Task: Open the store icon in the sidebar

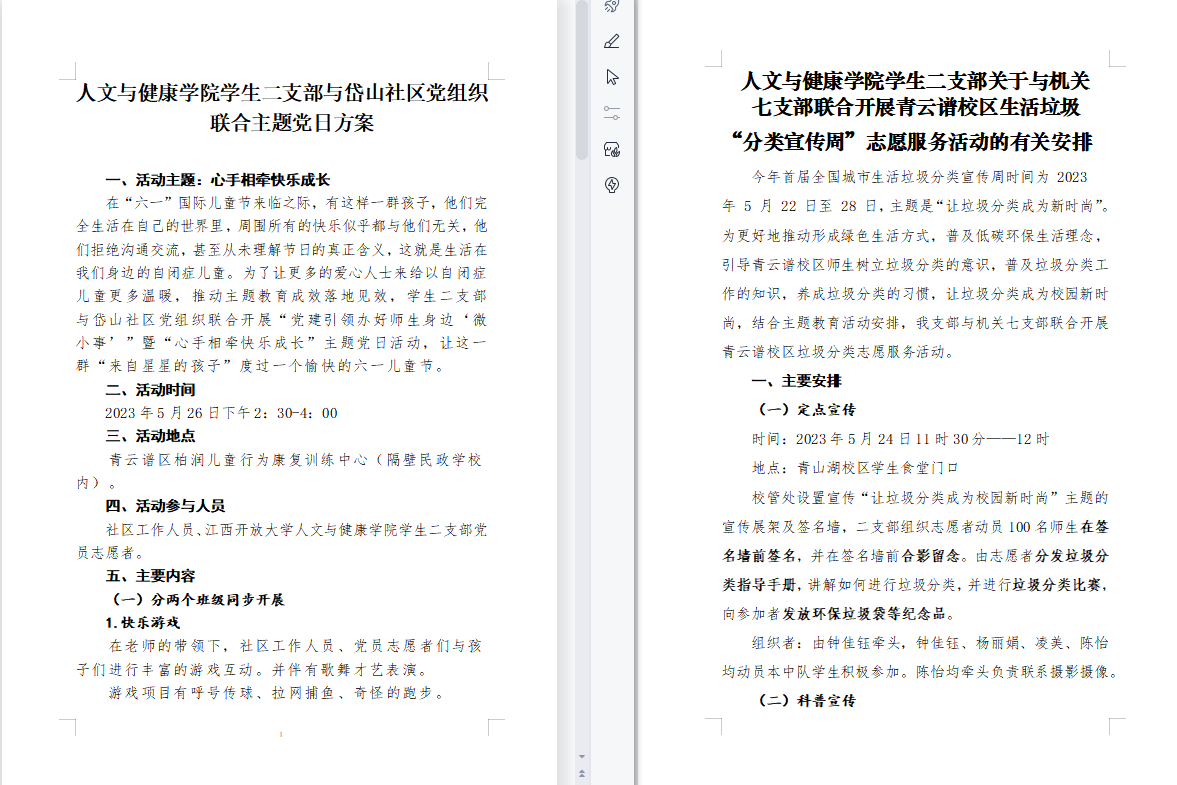Action: click(612, 149)
